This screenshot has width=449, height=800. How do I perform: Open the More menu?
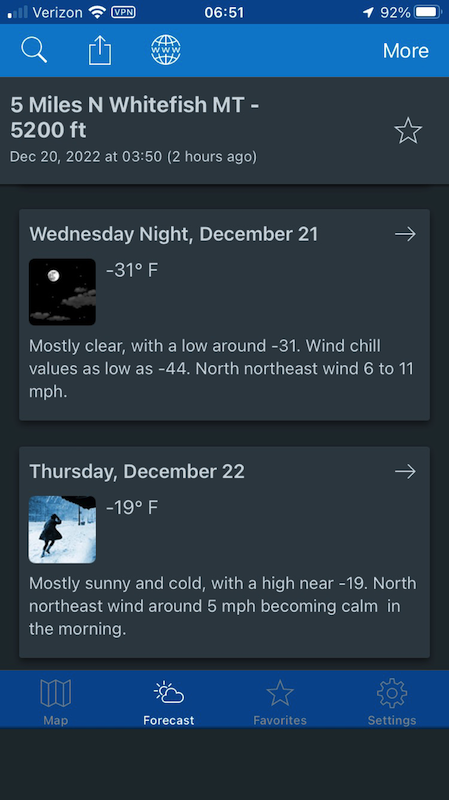(406, 51)
